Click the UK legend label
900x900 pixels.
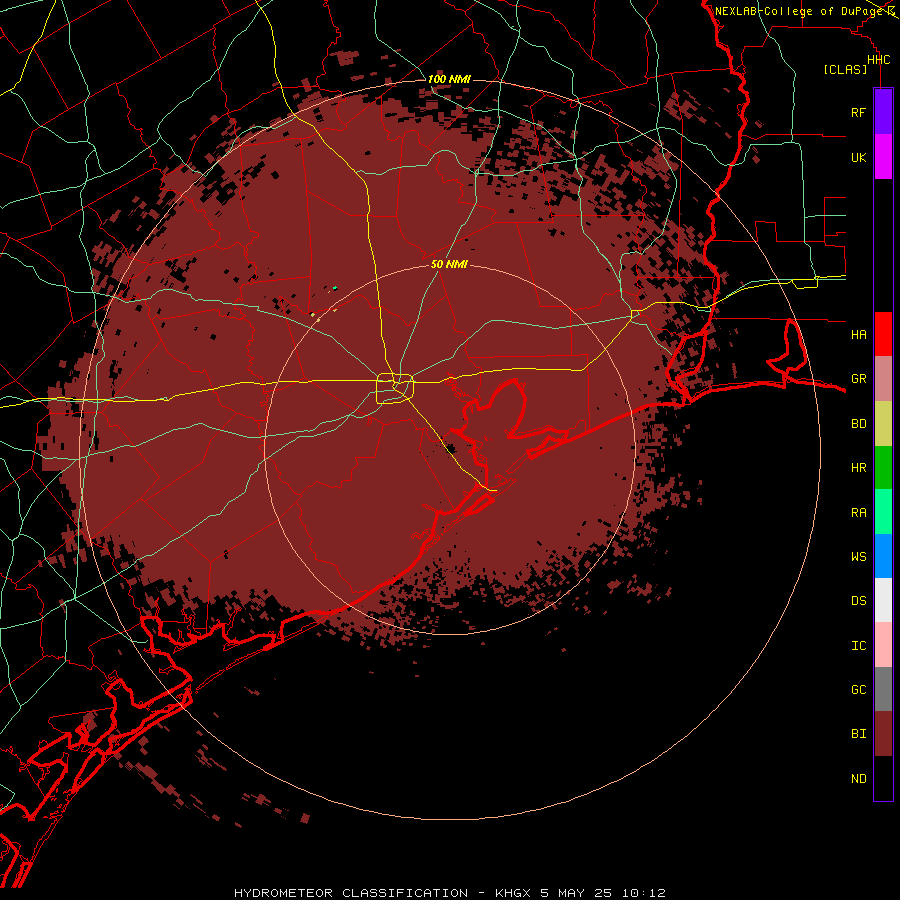pyautogui.click(x=858, y=158)
